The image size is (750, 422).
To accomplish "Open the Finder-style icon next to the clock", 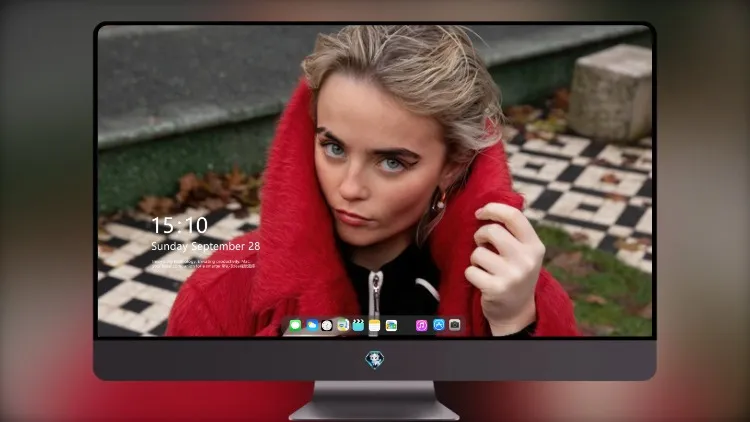I will [343, 325].
